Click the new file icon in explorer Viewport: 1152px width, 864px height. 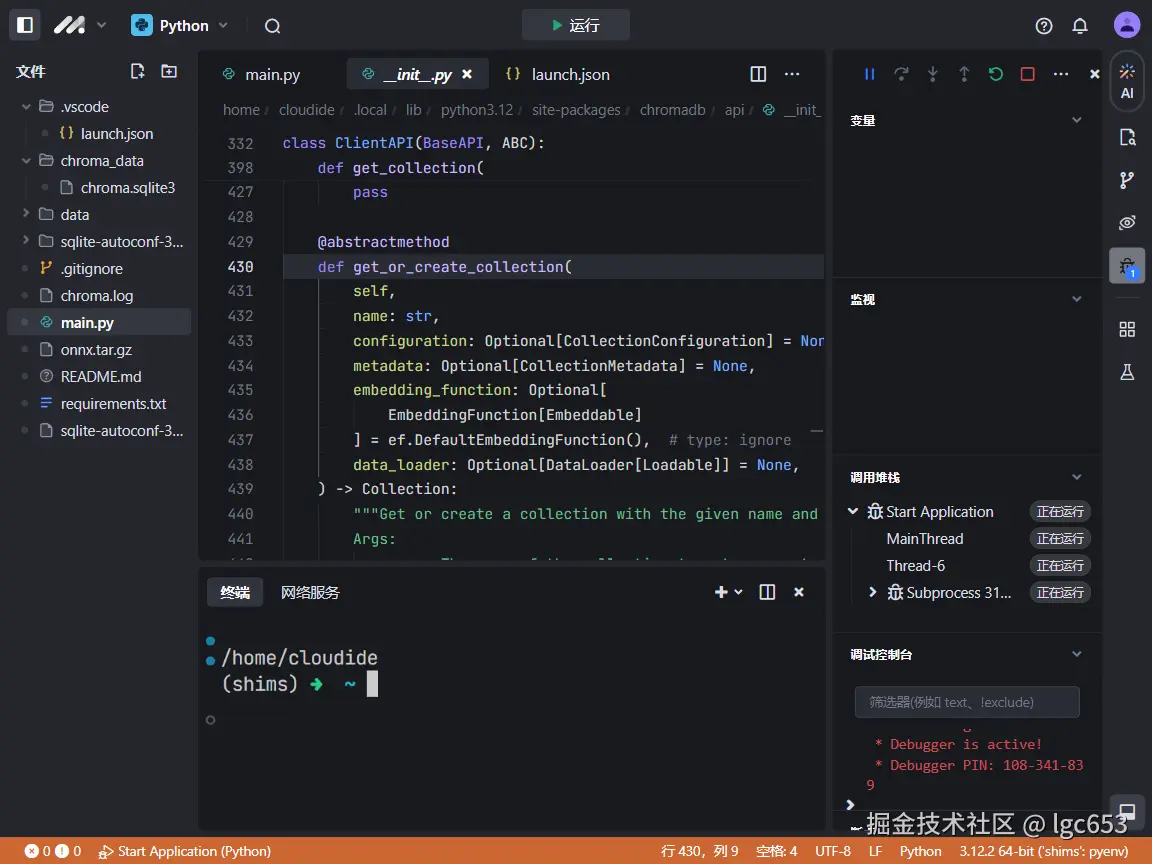(138, 71)
